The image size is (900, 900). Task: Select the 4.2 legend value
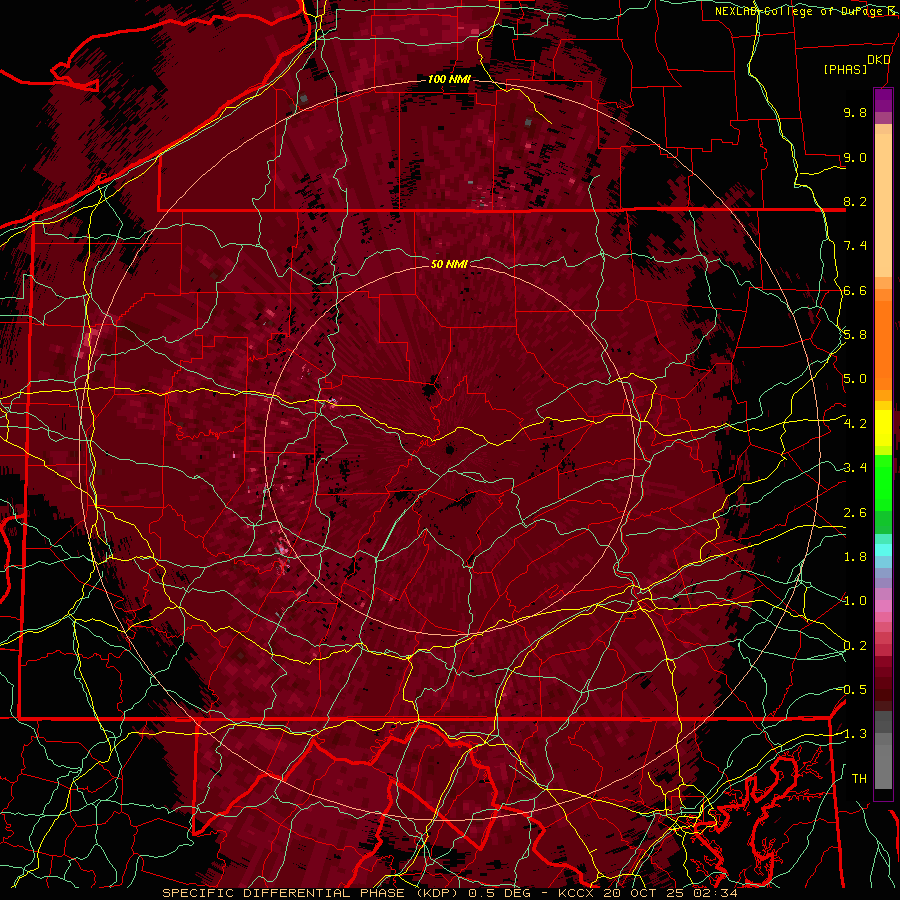point(855,424)
